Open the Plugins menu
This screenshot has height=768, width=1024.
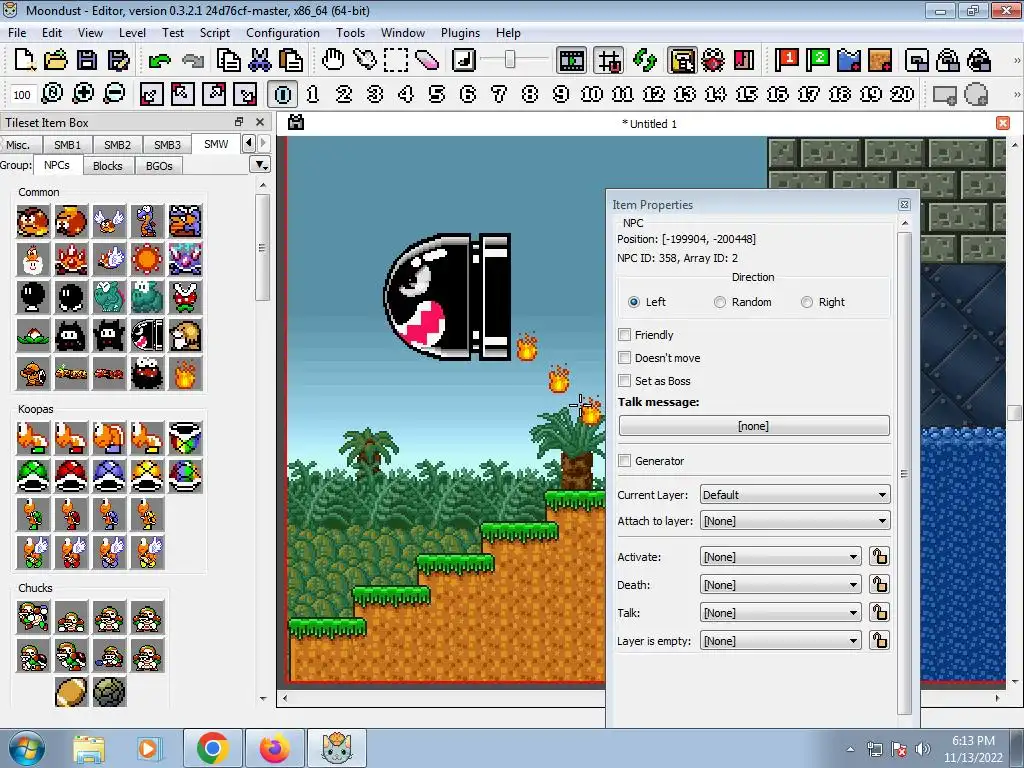point(460,33)
